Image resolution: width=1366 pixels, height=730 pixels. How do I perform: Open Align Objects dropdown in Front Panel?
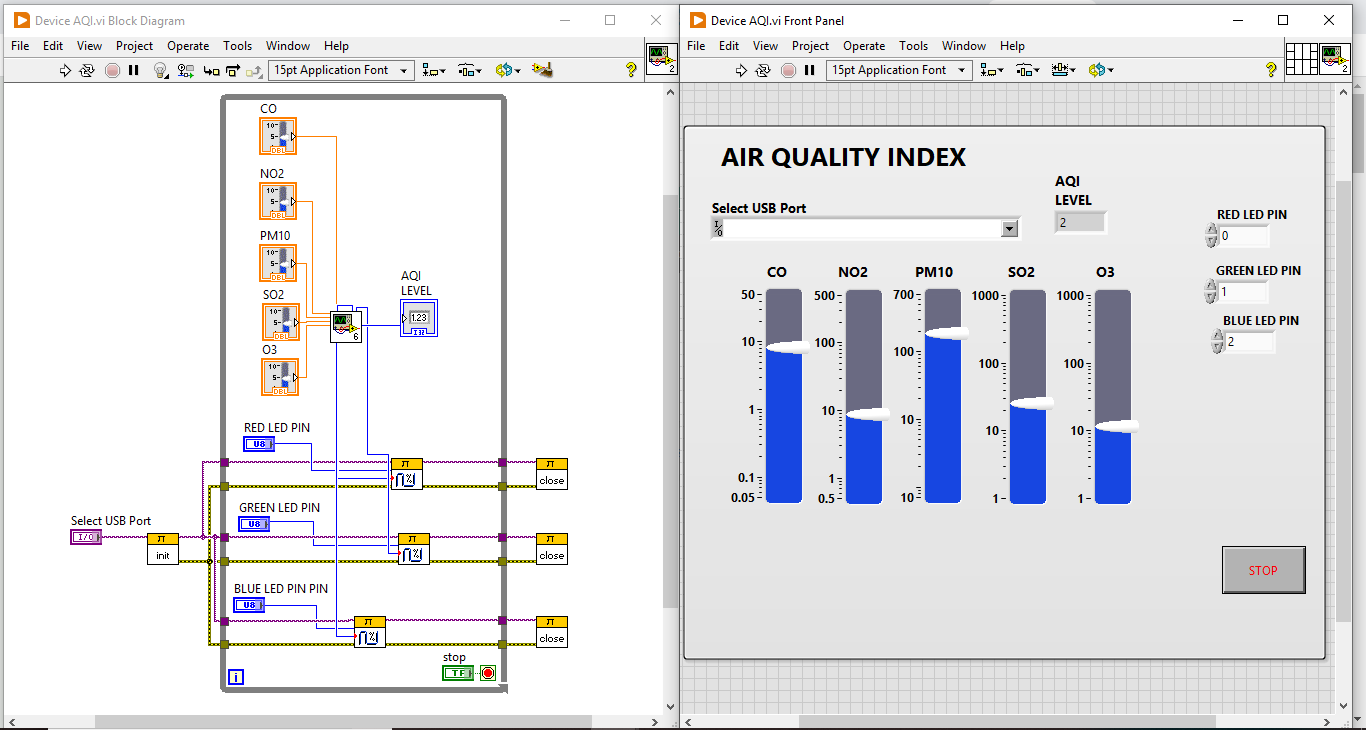[x=992, y=70]
